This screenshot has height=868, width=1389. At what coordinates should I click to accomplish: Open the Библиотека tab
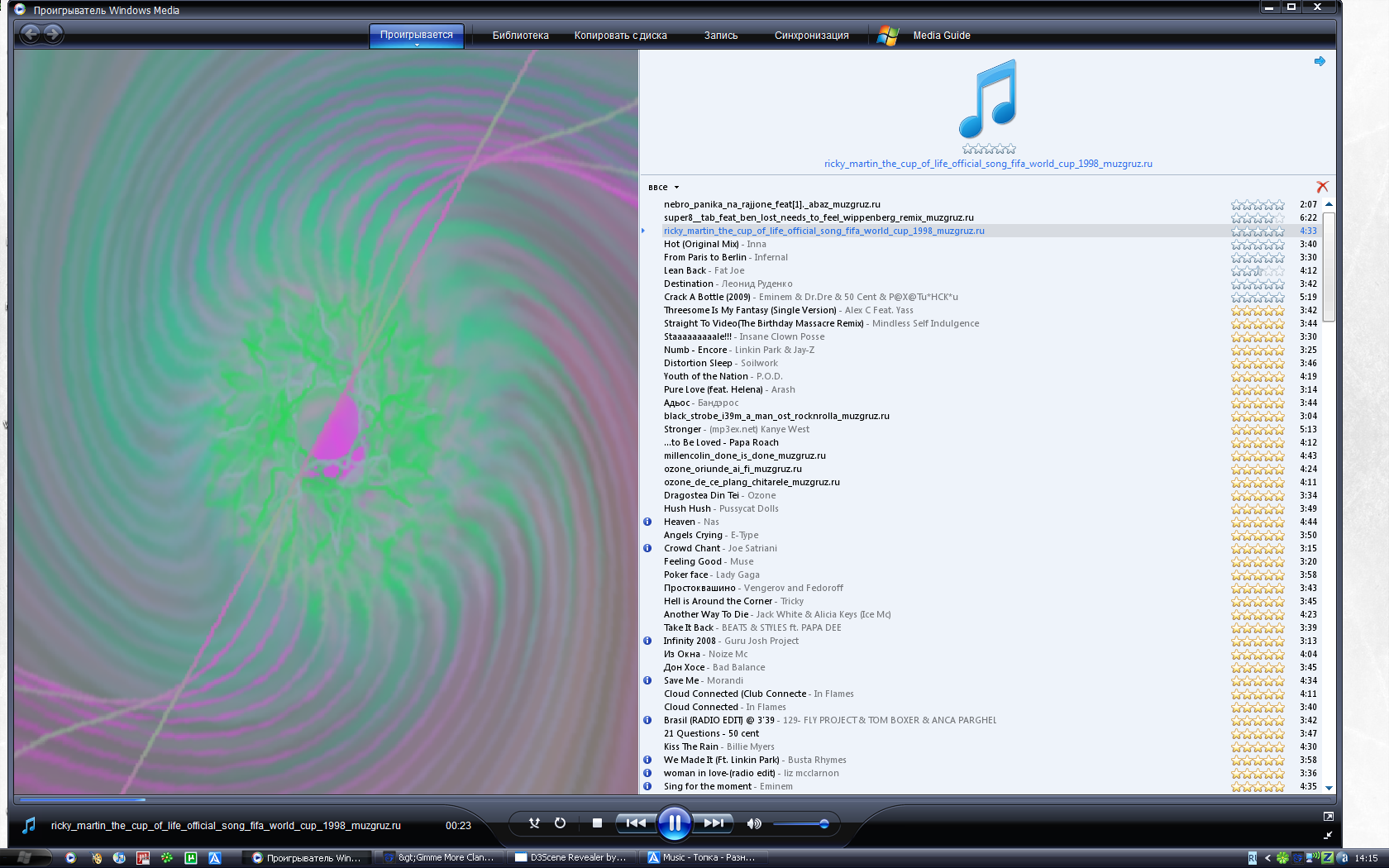[x=520, y=36]
